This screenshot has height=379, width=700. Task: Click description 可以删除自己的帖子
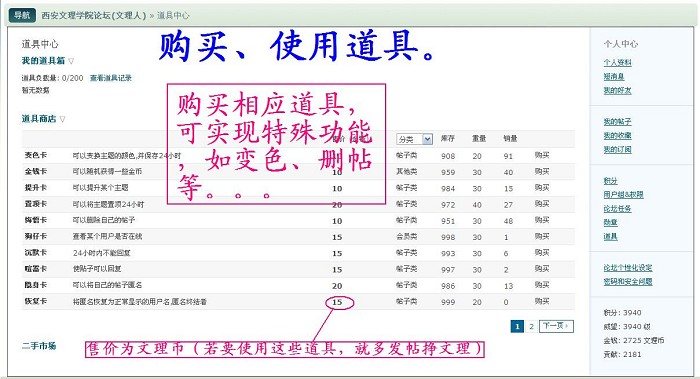click(104, 220)
